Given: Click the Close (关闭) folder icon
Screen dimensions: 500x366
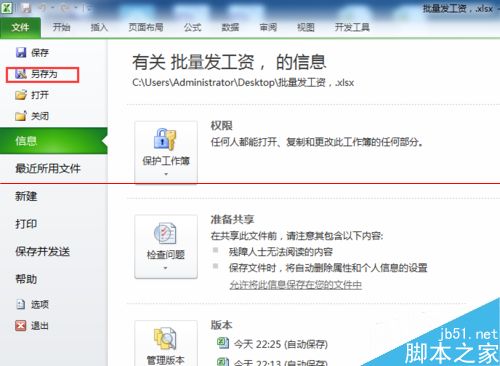Looking at the screenshot, I should [21, 116].
